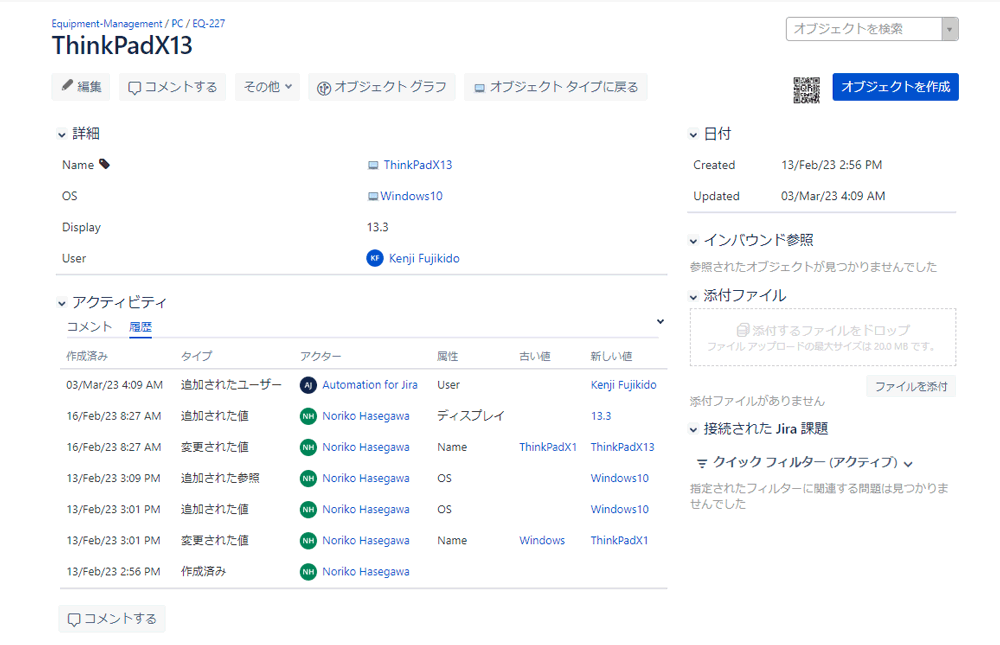Collapse the 日付 section
This screenshot has height=645, width=1000.
pyautogui.click(x=693, y=135)
